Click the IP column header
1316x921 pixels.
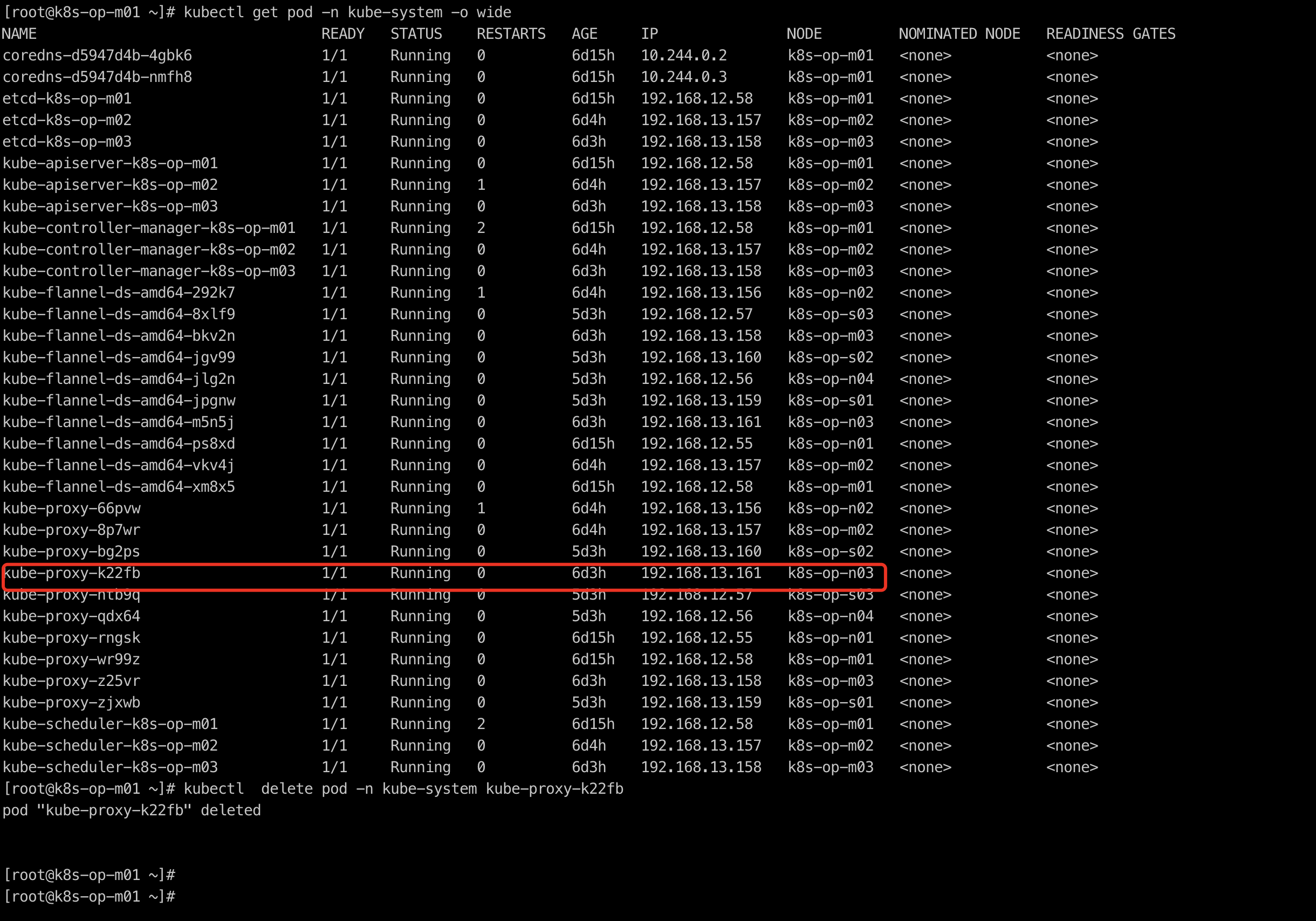(x=649, y=35)
